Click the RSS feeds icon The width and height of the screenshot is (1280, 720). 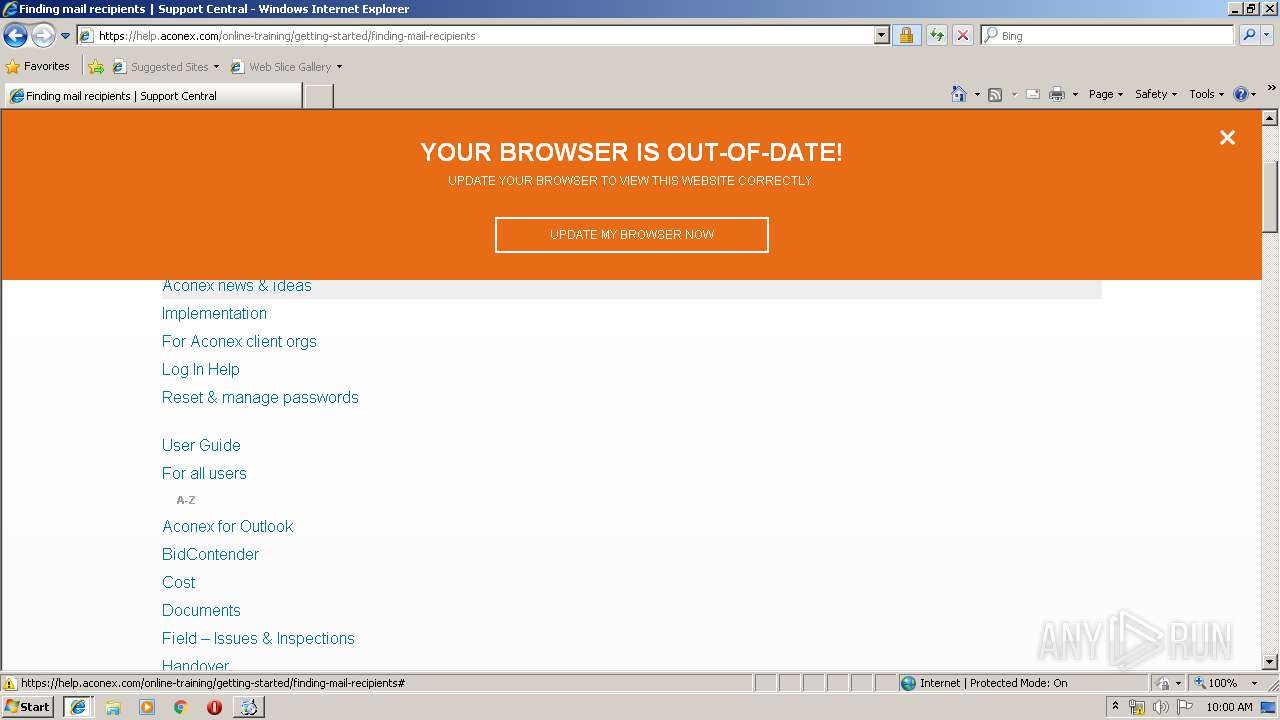tap(995, 94)
